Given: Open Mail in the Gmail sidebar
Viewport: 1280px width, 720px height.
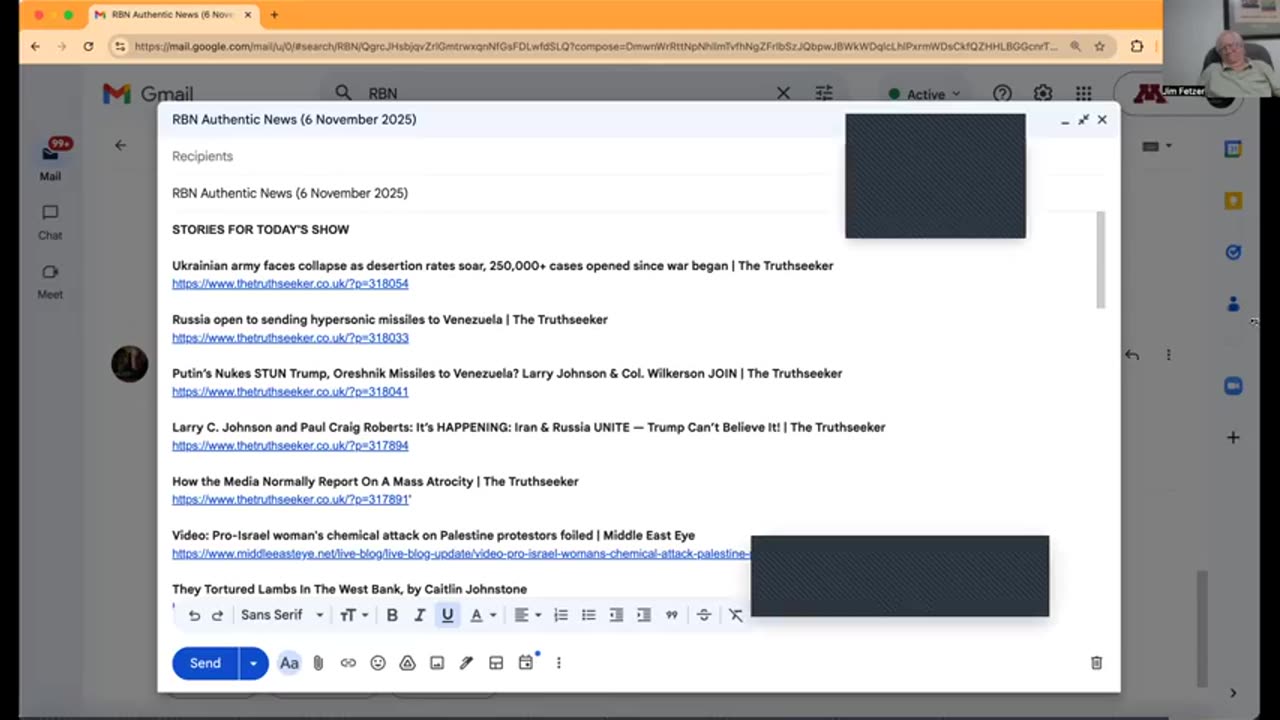Looking at the screenshot, I should click(50, 160).
